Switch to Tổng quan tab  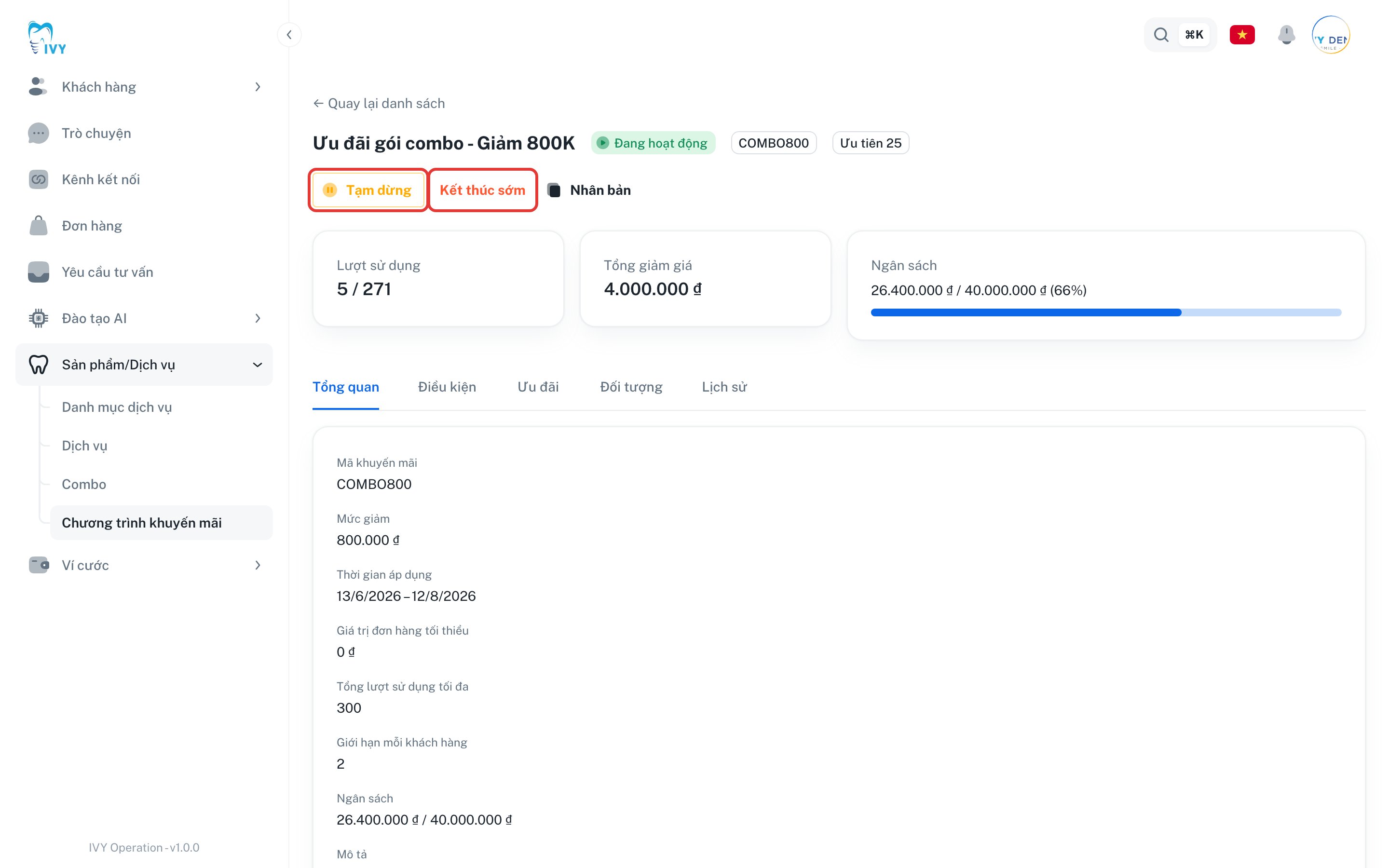tap(345, 387)
